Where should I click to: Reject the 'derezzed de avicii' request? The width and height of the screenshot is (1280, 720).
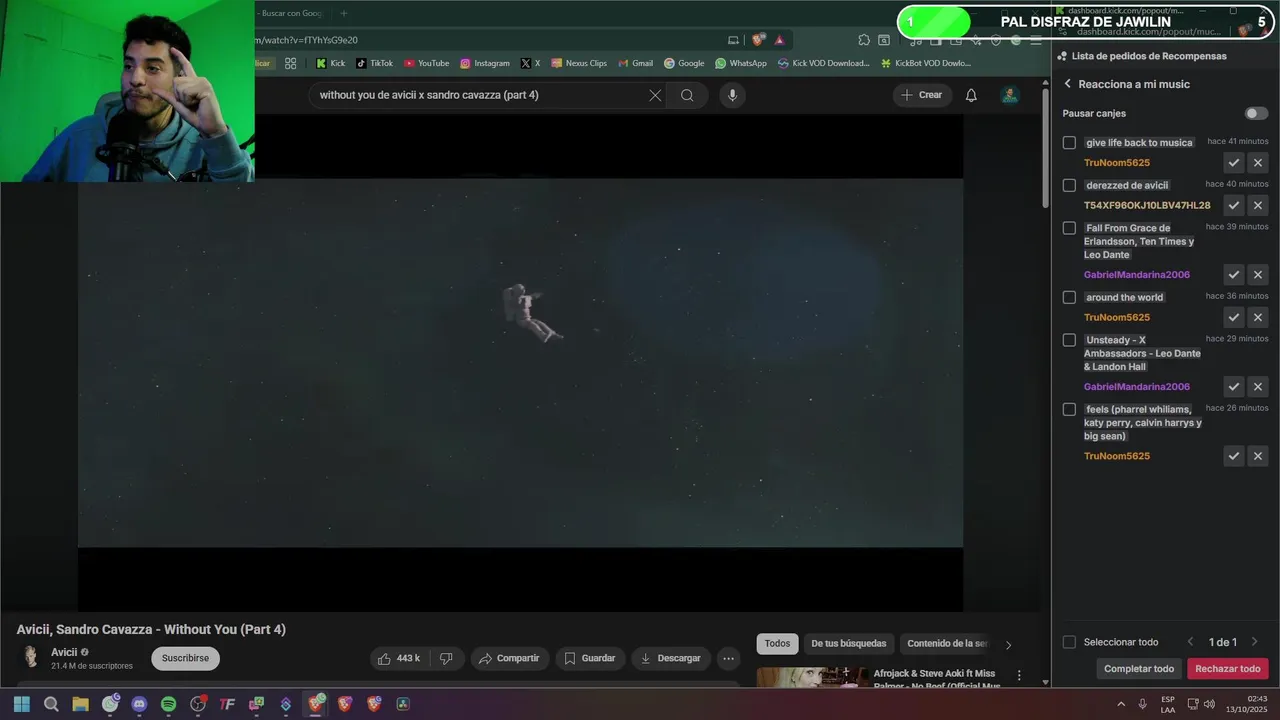tap(1258, 205)
